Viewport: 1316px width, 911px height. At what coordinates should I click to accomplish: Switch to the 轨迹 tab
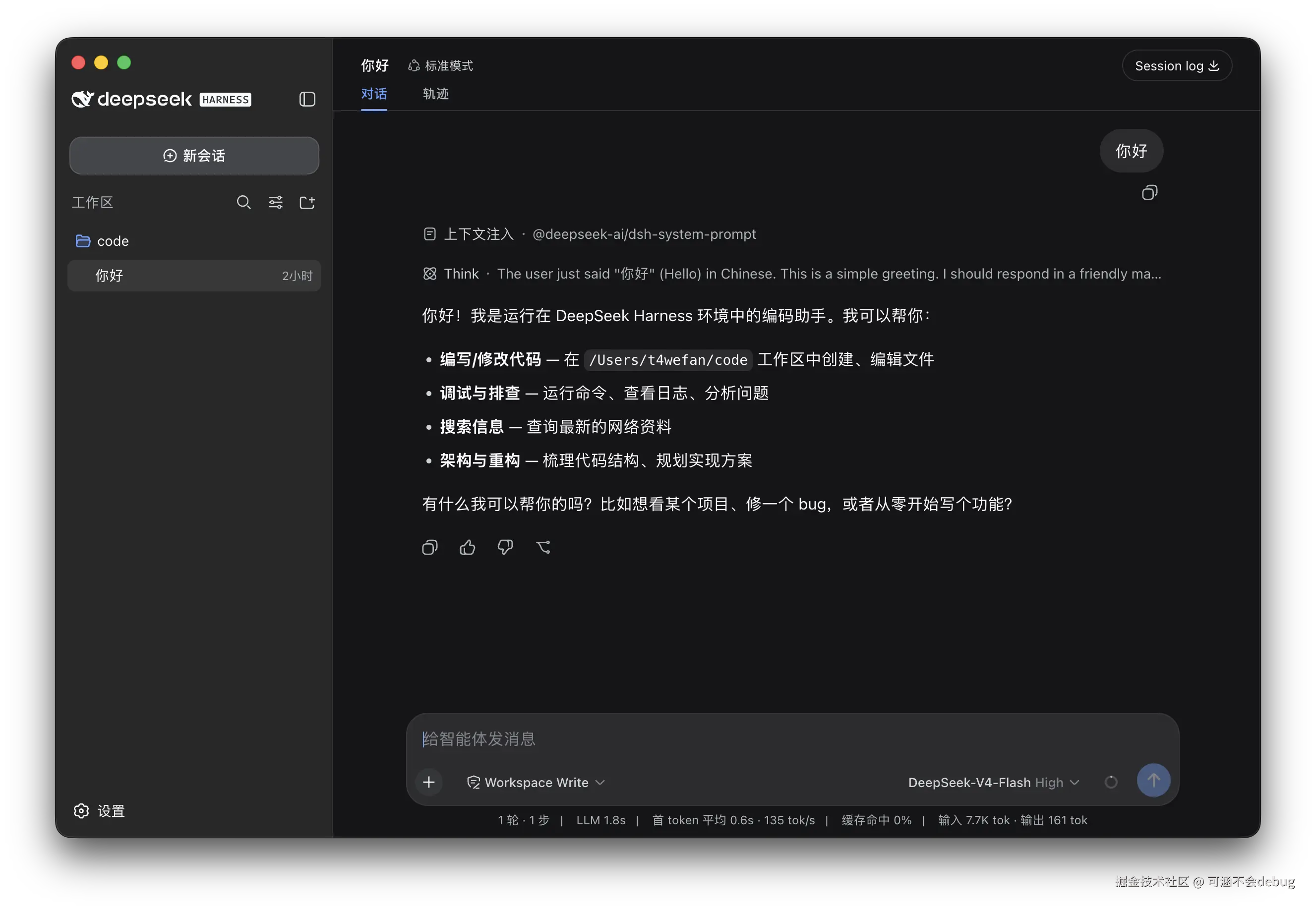click(x=436, y=94)
